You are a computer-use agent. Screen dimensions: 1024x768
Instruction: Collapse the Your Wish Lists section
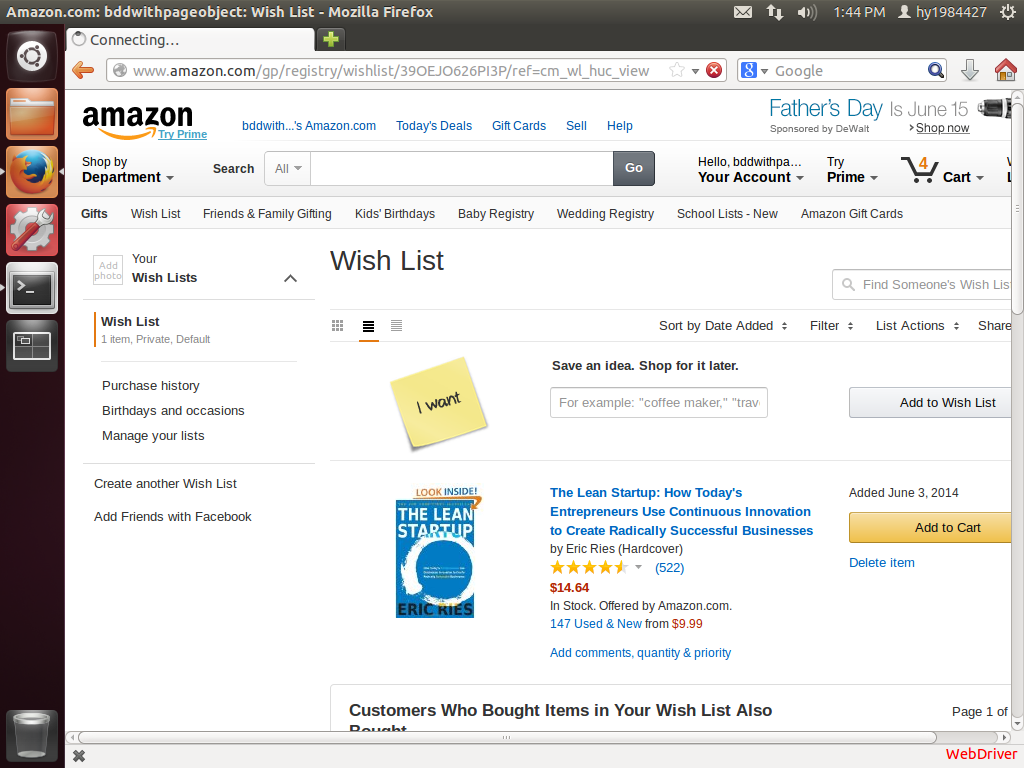291,278
